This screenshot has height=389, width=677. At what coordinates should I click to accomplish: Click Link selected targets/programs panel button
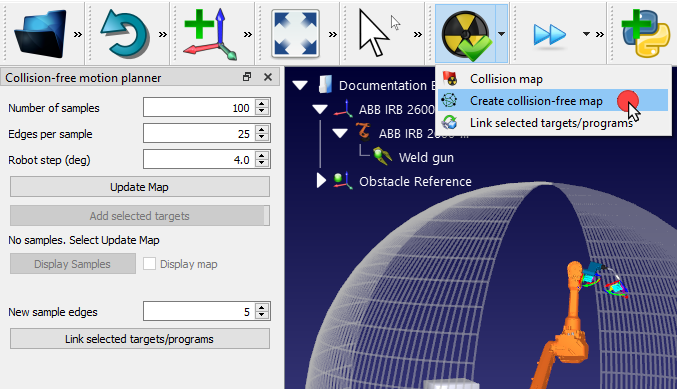click(x=140, y=338)
